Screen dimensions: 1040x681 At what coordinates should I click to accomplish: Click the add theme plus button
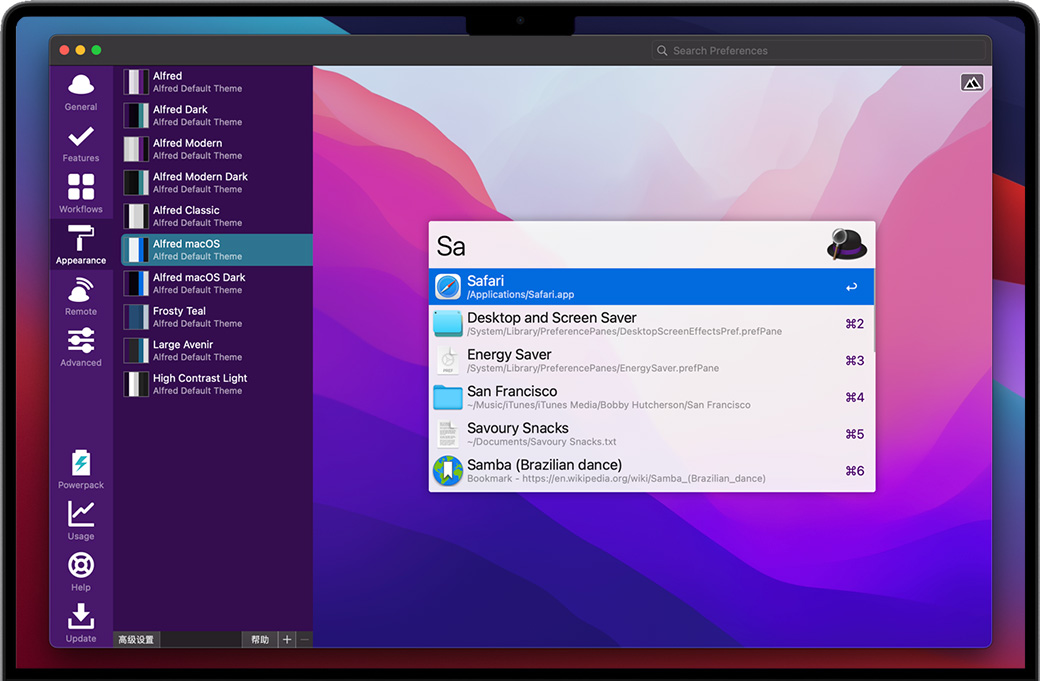click(287, 639)
